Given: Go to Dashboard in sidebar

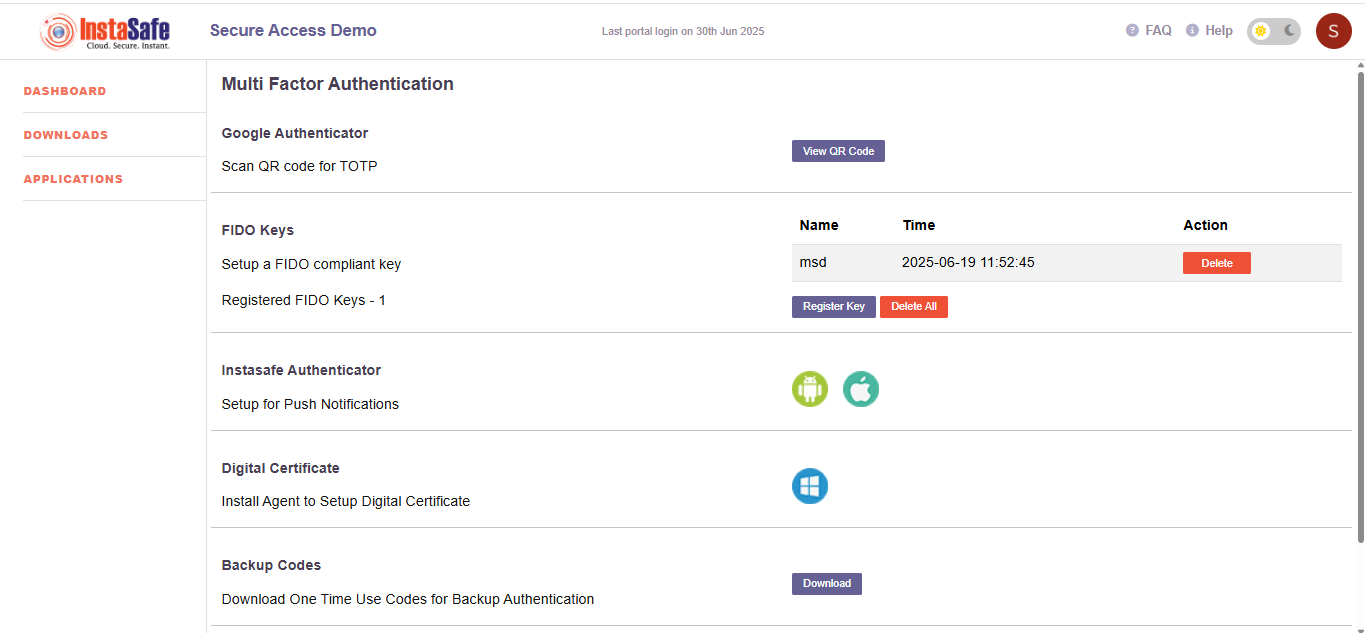Looking at the screenshot, I should 65,91.
